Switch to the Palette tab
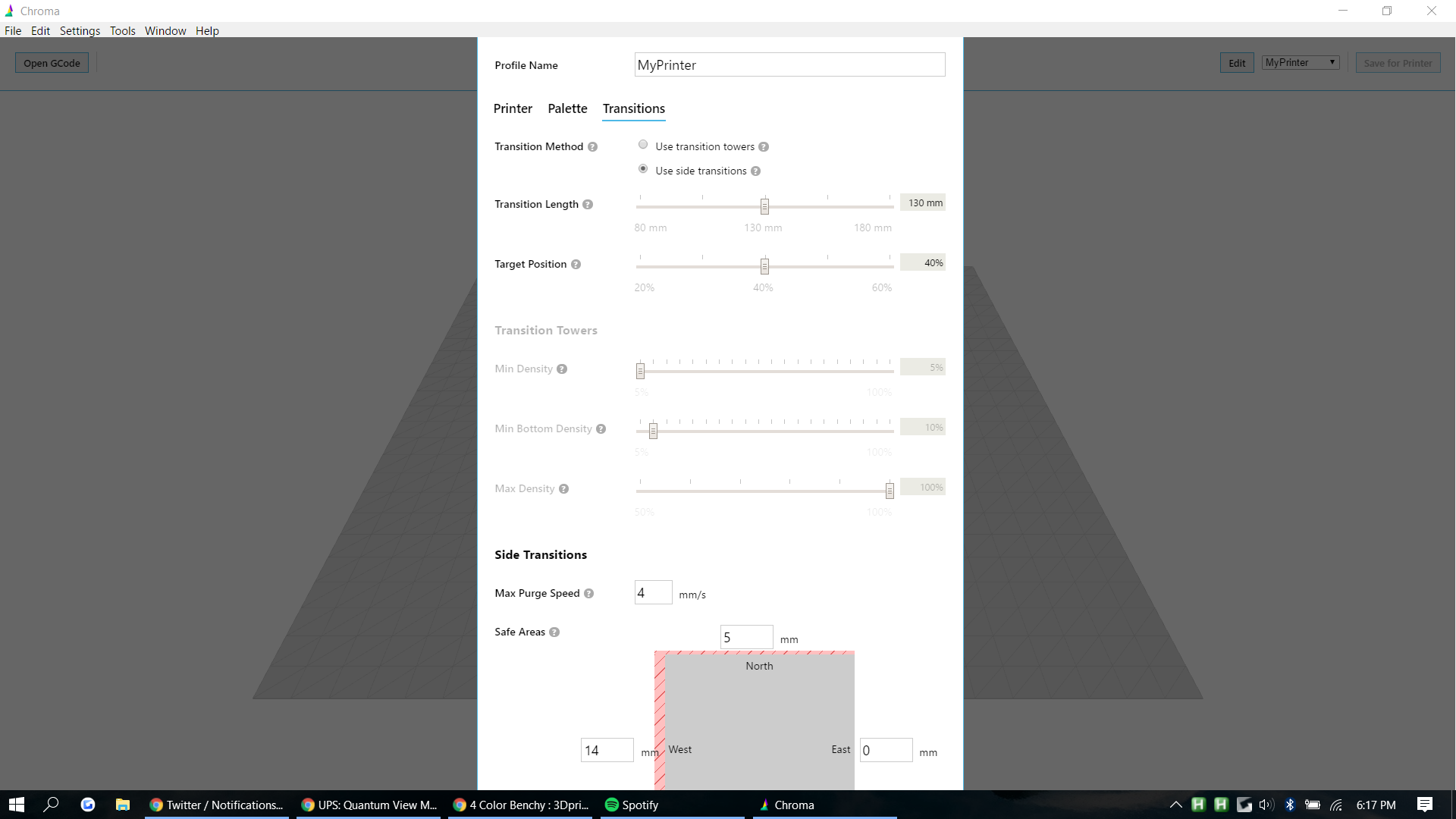 567,108
